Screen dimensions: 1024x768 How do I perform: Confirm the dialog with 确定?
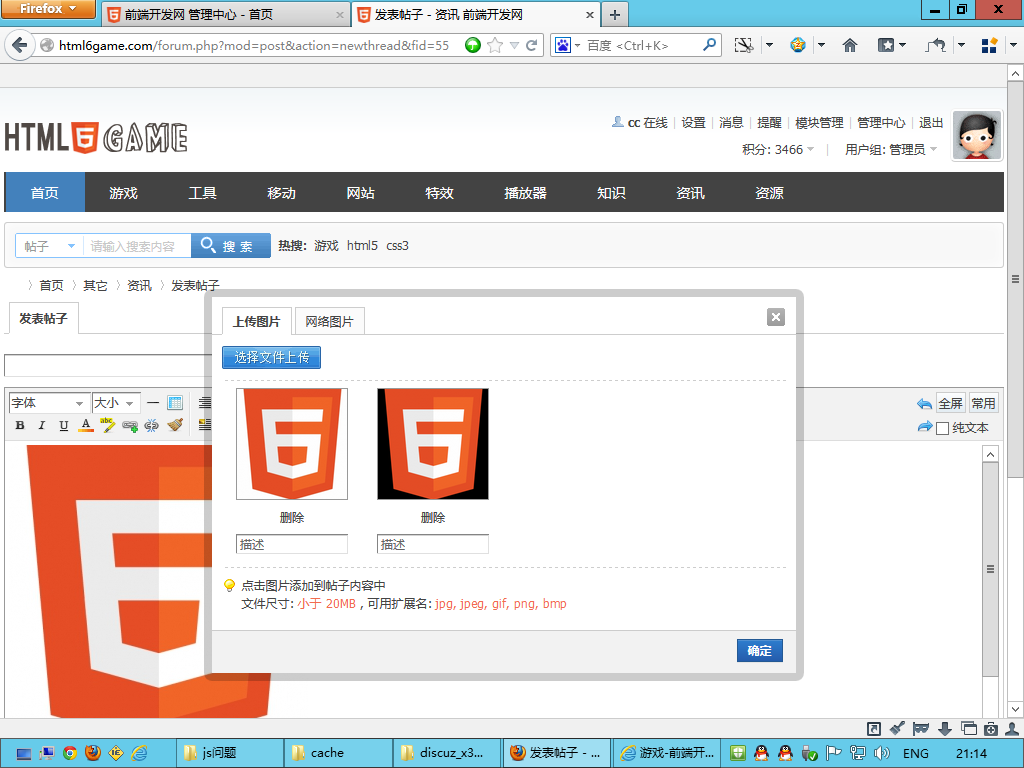tap(760, 650)
